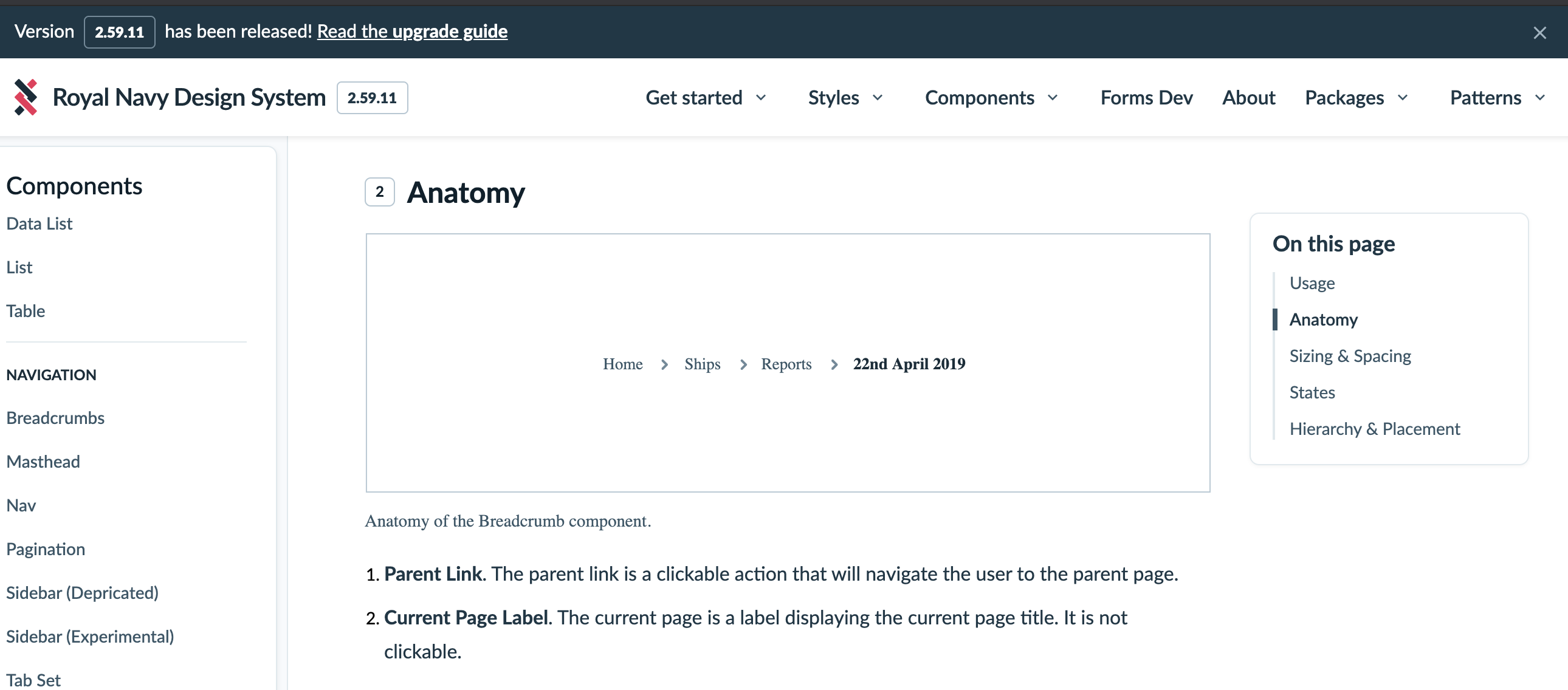Click the Royal Navy Design System logo
The width and height of the screenshot is (1568, 690).
(170, 97)
